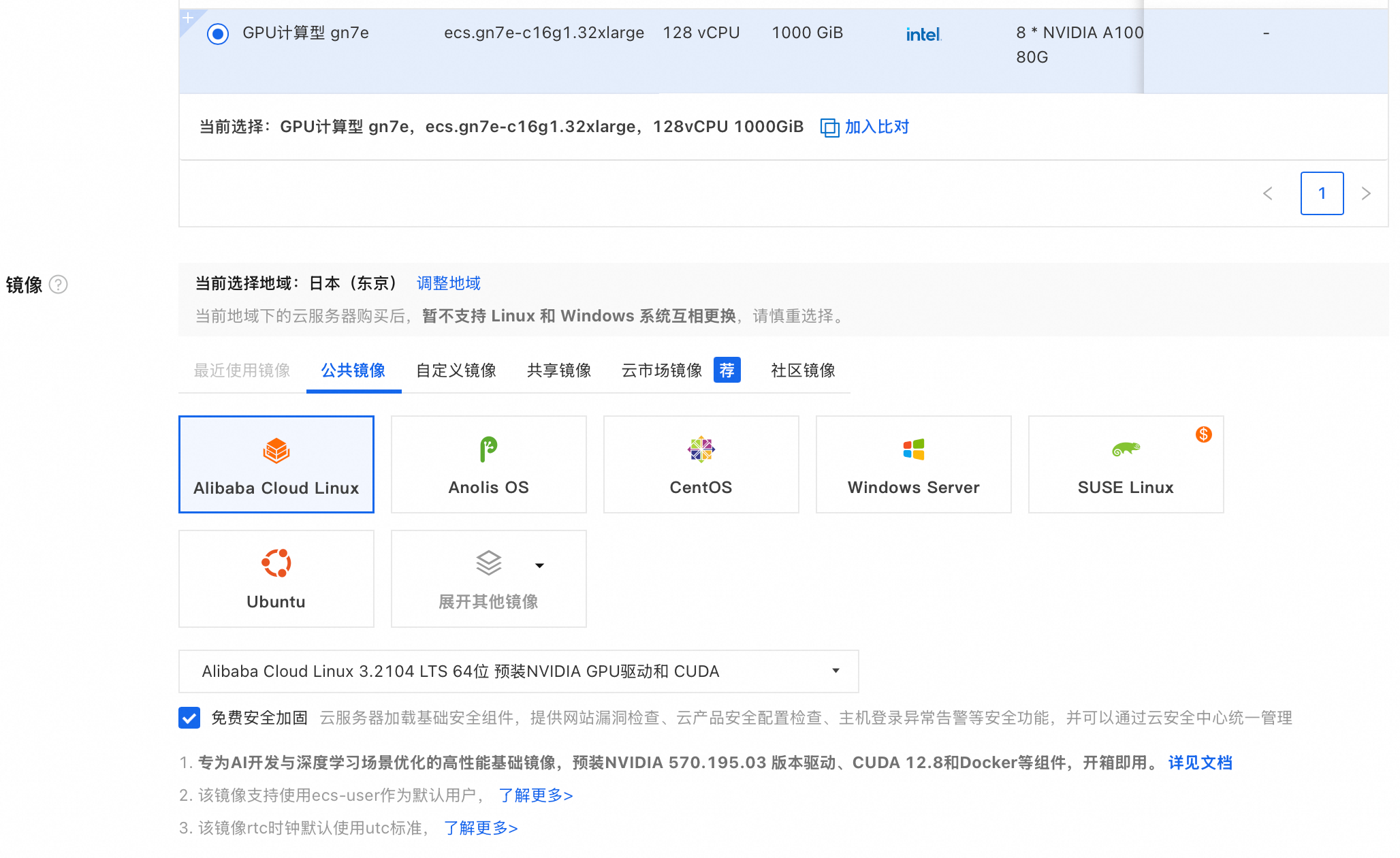The width and height of the screenshot is (1400, 858).
Task: Switch to 社区镜像 tab
Action: coord(804,370)
